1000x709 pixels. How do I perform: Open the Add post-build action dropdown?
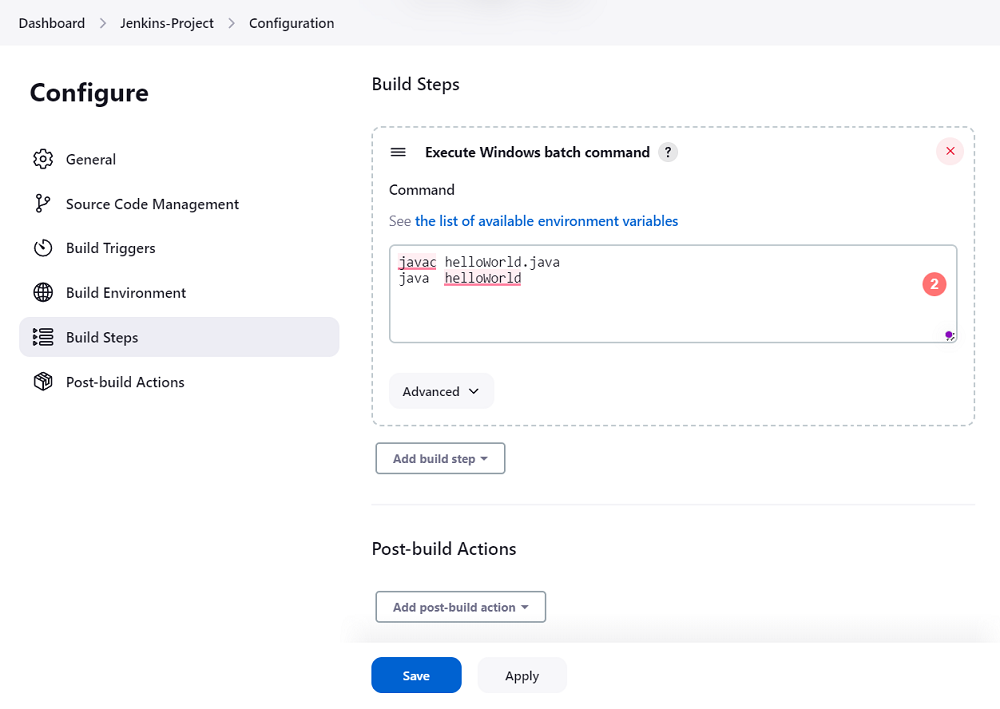(460, 607)
